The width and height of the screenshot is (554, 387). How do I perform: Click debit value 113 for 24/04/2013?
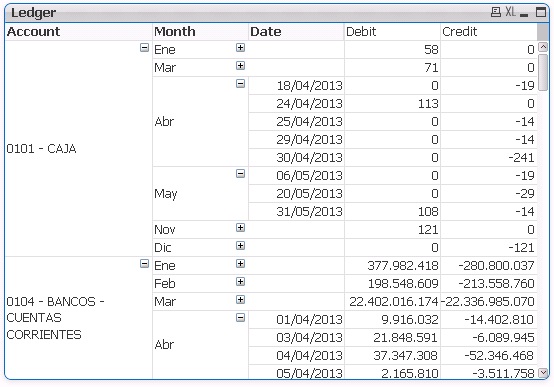[392, 104]
